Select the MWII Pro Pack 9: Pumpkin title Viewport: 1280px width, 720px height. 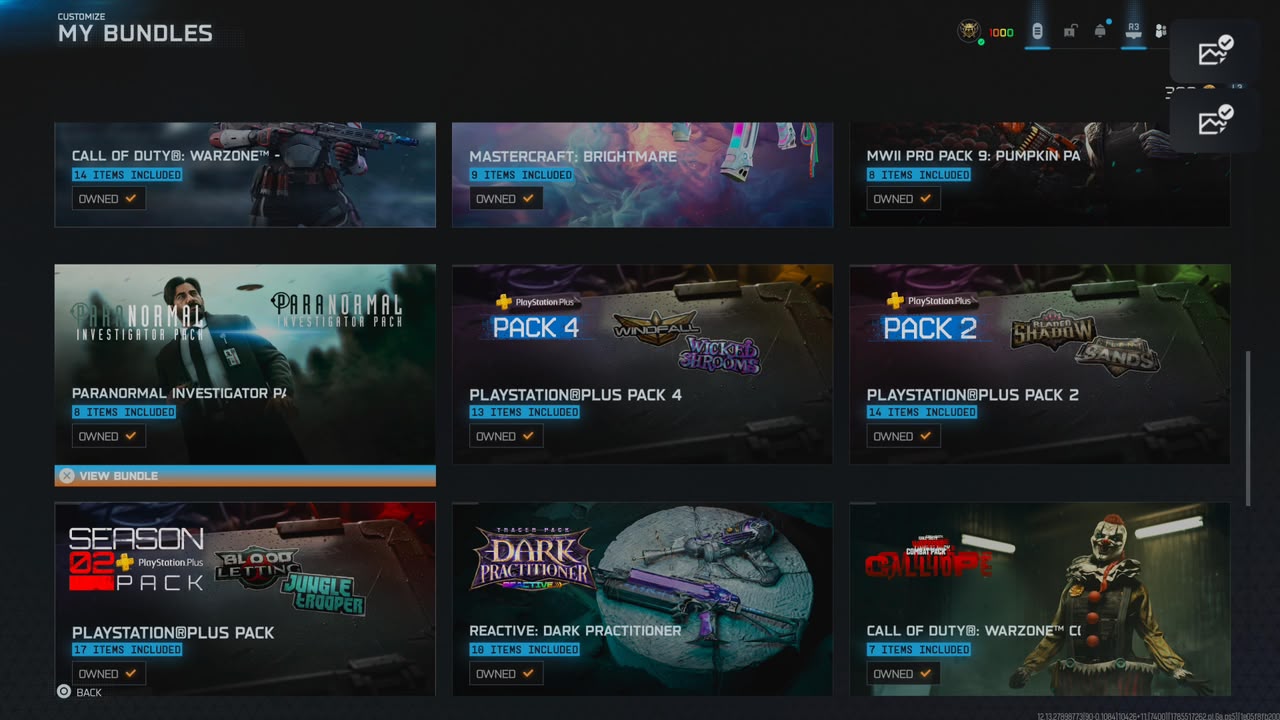click(x=973, y=156)
